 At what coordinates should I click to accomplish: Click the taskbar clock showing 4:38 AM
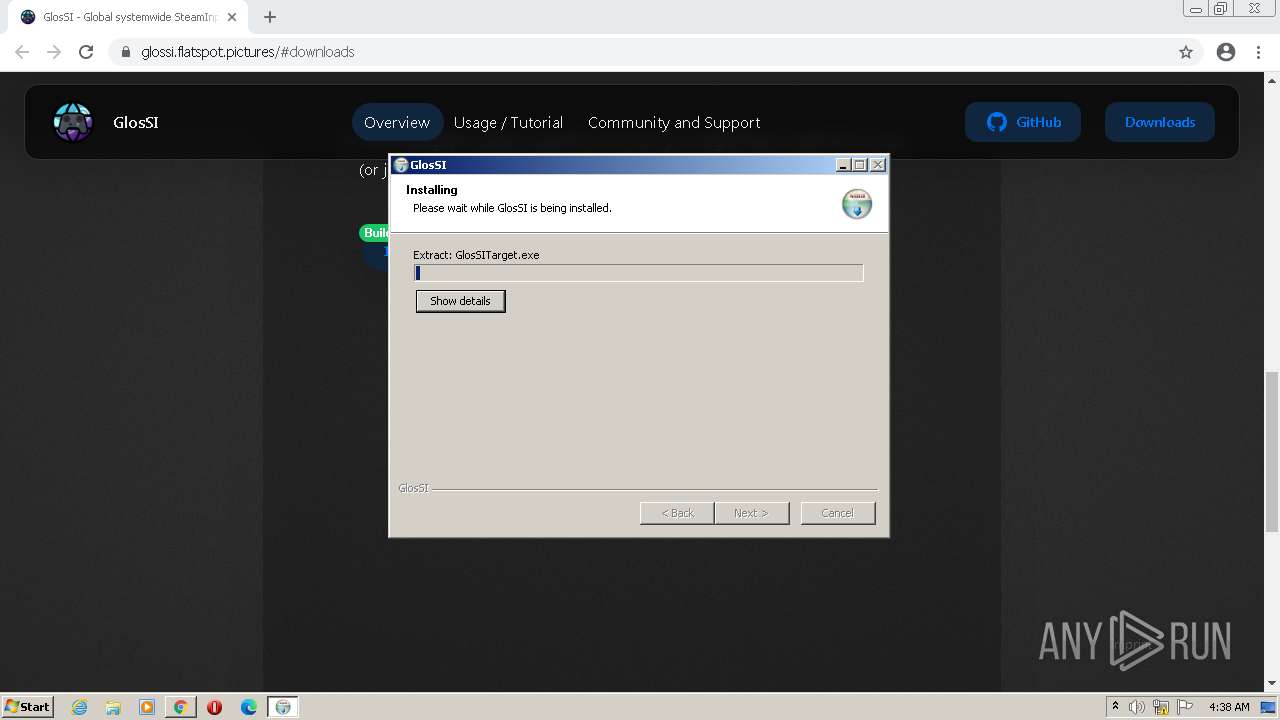[x=1229, y=707]
